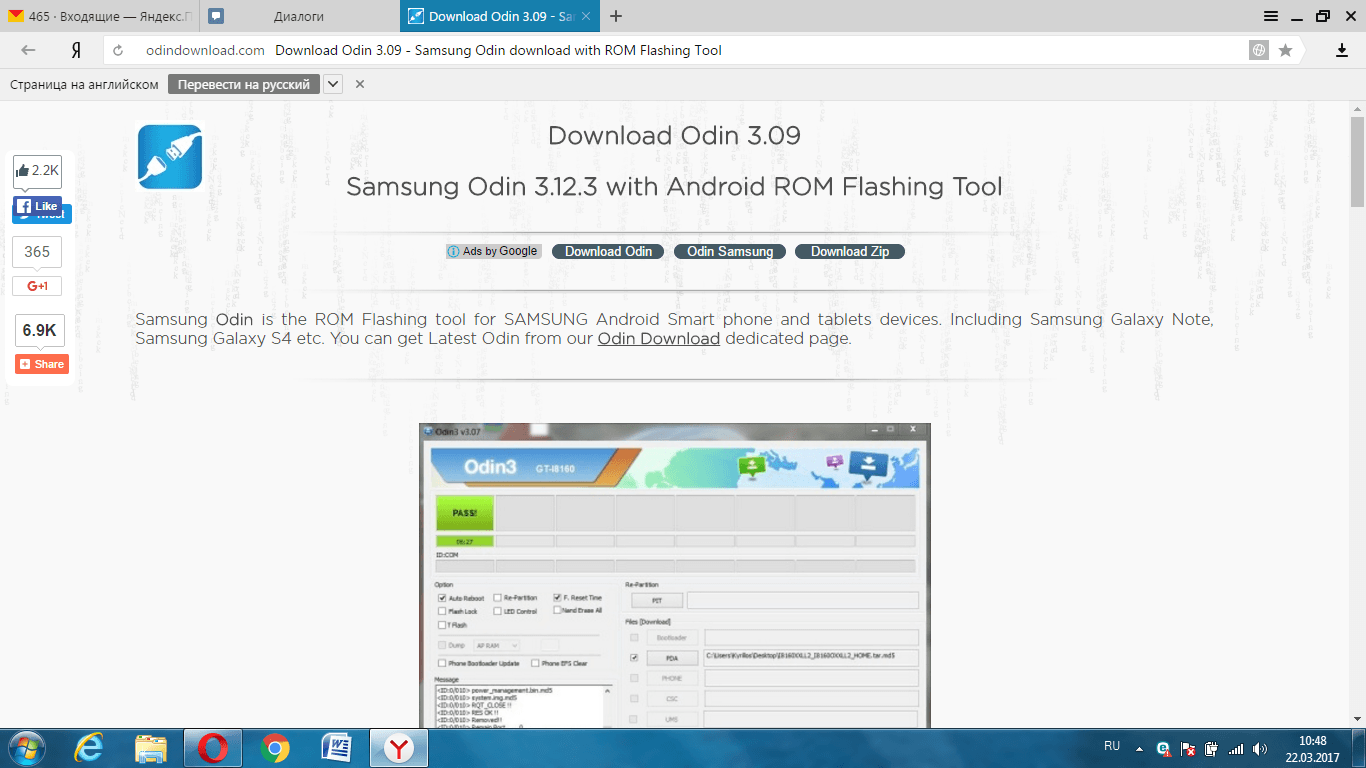The width and height of the screenshot is (1366, 768).
Task: Launch Internet Explorer from the taskbar
Action: click(x=90, y=748)
